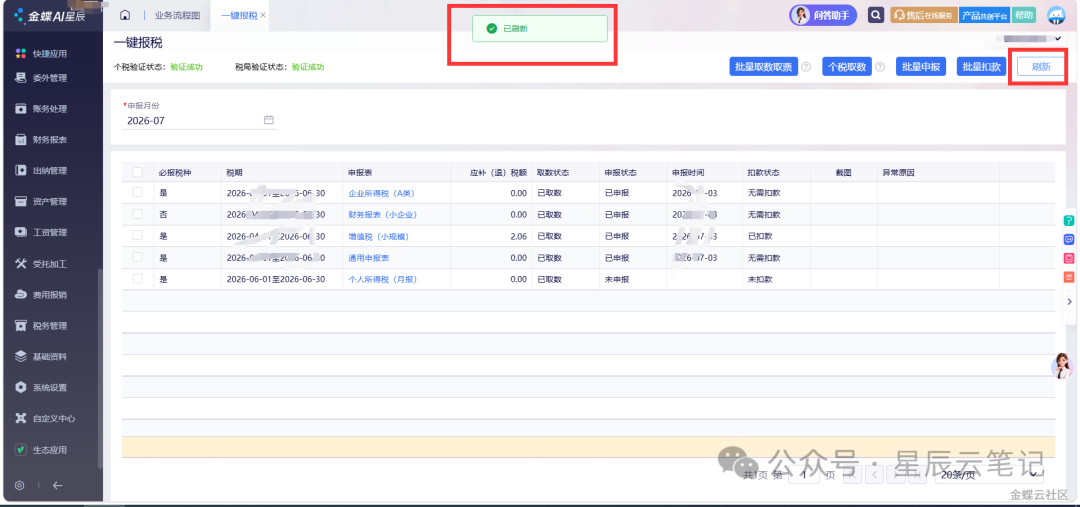The image size is (1080, 507).
Task: Go to previous page in pagination
Action: pos(874,474)
